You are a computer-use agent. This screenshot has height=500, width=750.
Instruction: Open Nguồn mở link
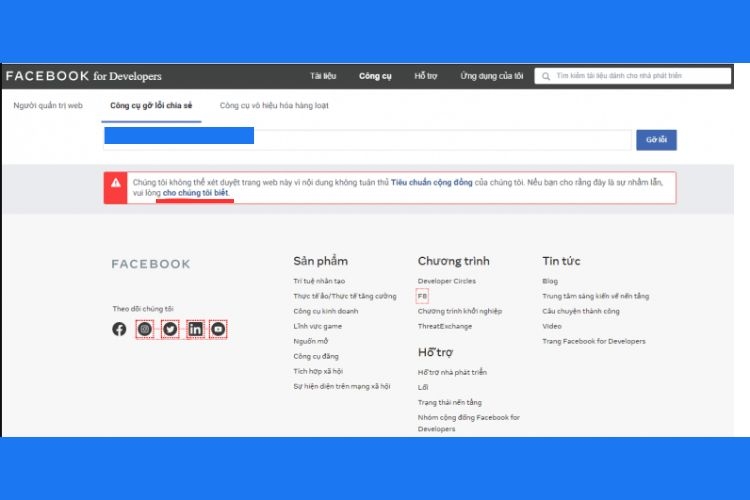[x=311, y=341]
